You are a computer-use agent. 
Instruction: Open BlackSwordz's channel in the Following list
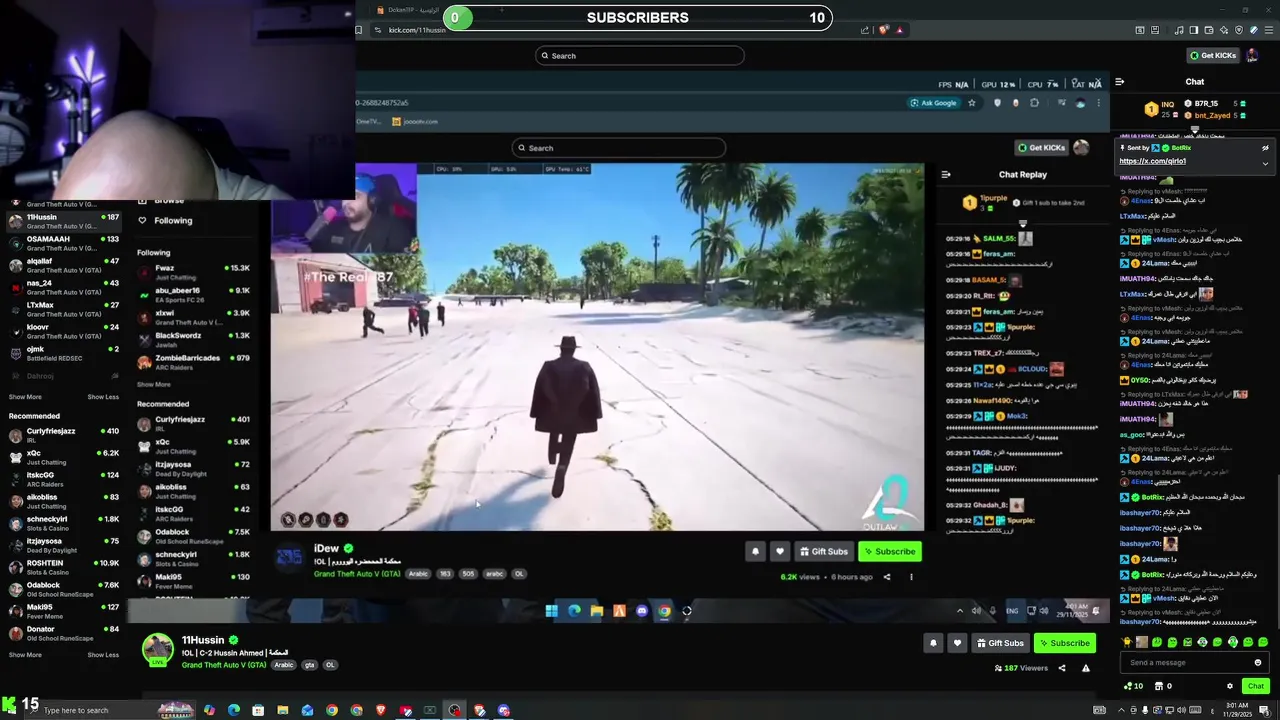pyautogui.click(x=194, y=340)
